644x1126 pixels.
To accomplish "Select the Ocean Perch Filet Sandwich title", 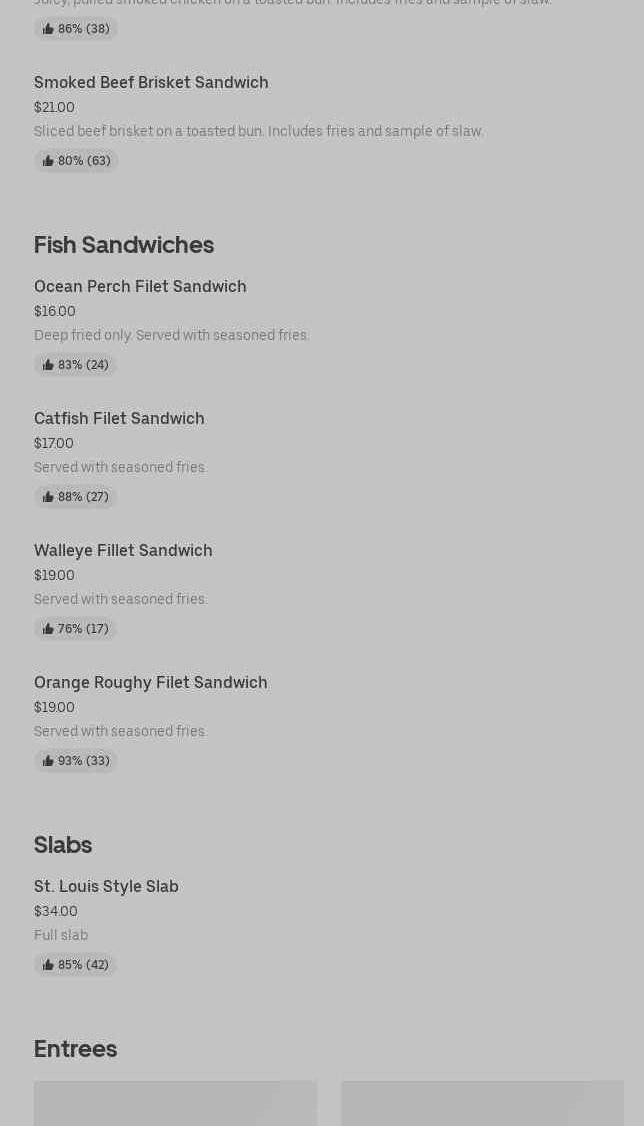I will [140, 286].
